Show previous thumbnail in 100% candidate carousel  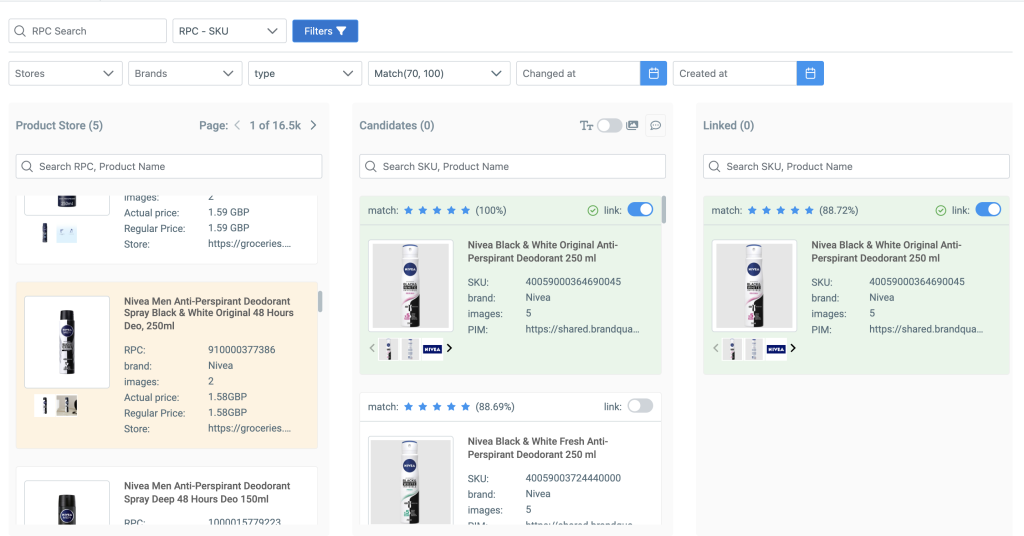(372, 349)
